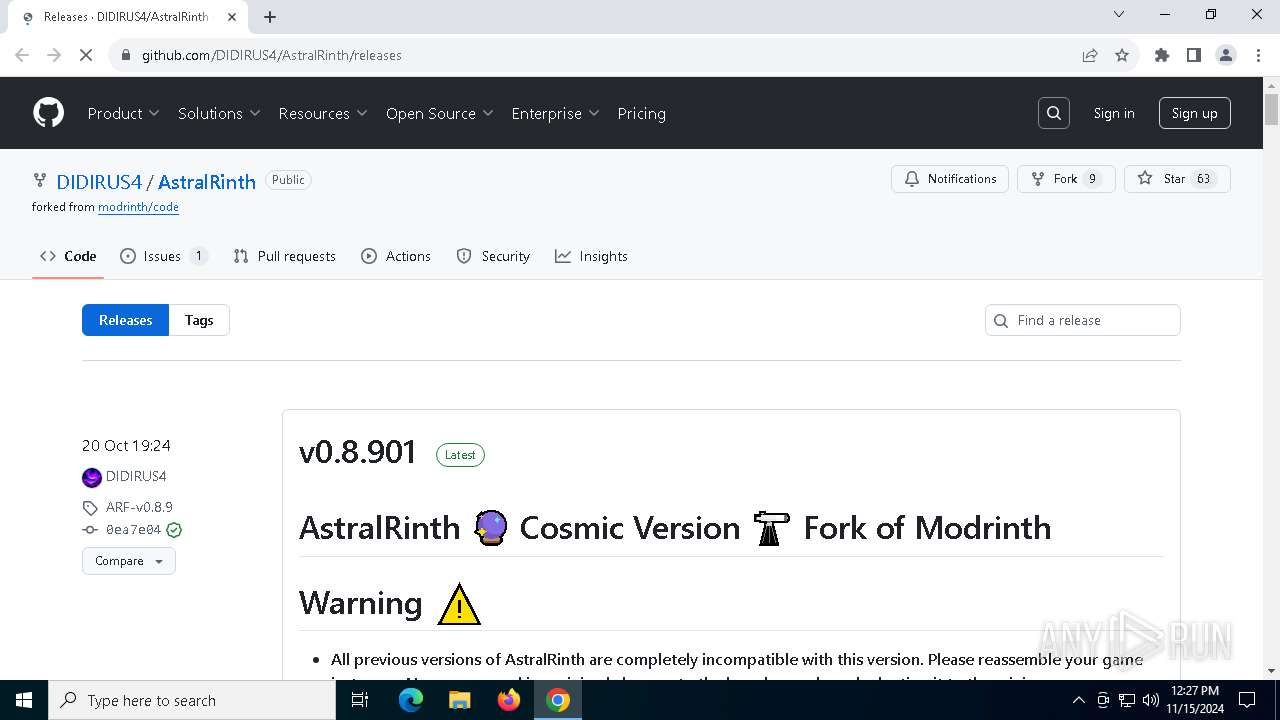Toggle Chrome side panel icon
Image resolution: width=1280 pixels, height=720 pixels.
coord(1194,55)
